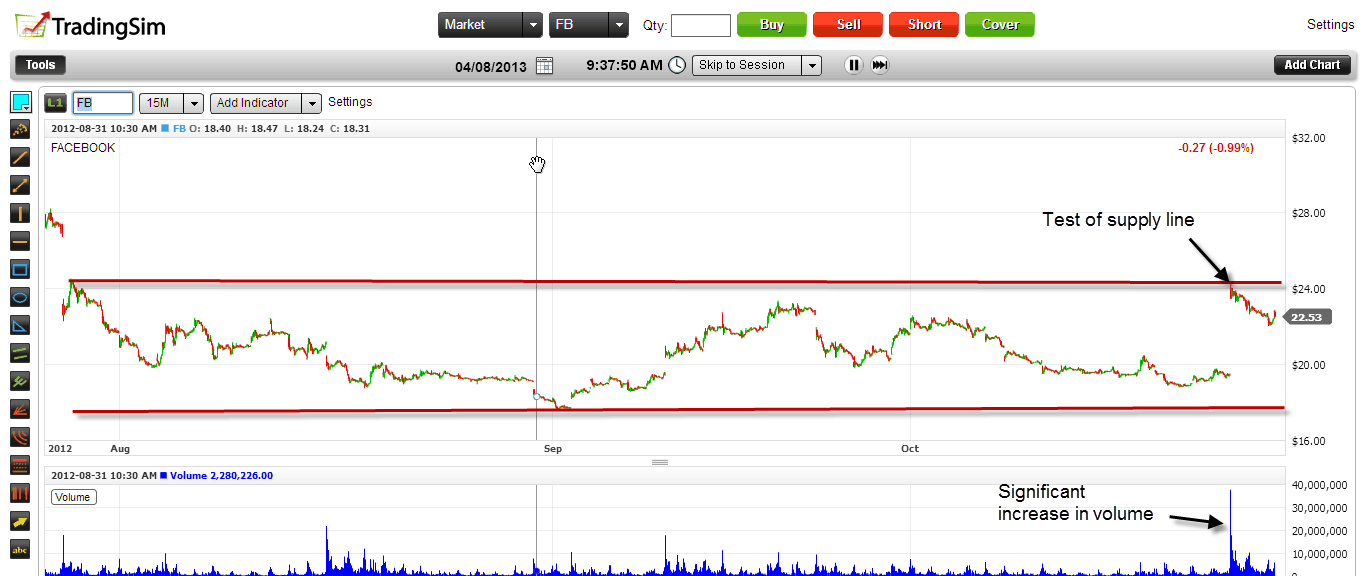1366x576 pixels.
Task: Click the Oct label on time axis
Action: pos(909,449)
